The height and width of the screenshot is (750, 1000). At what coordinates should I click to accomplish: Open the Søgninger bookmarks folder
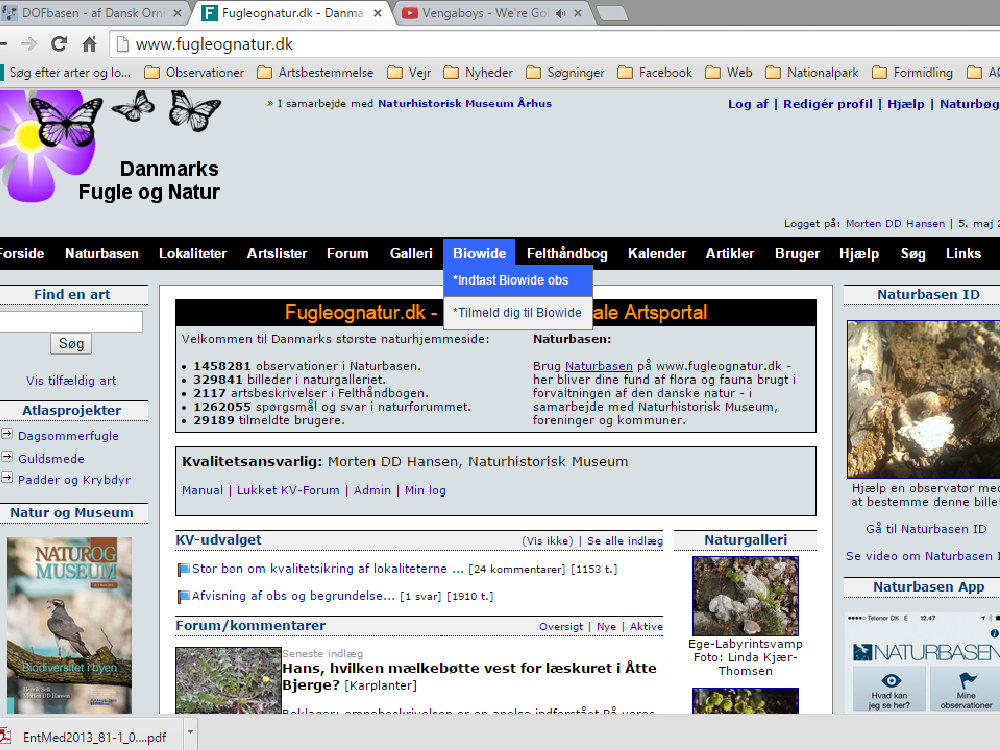(x=566, y=73)
